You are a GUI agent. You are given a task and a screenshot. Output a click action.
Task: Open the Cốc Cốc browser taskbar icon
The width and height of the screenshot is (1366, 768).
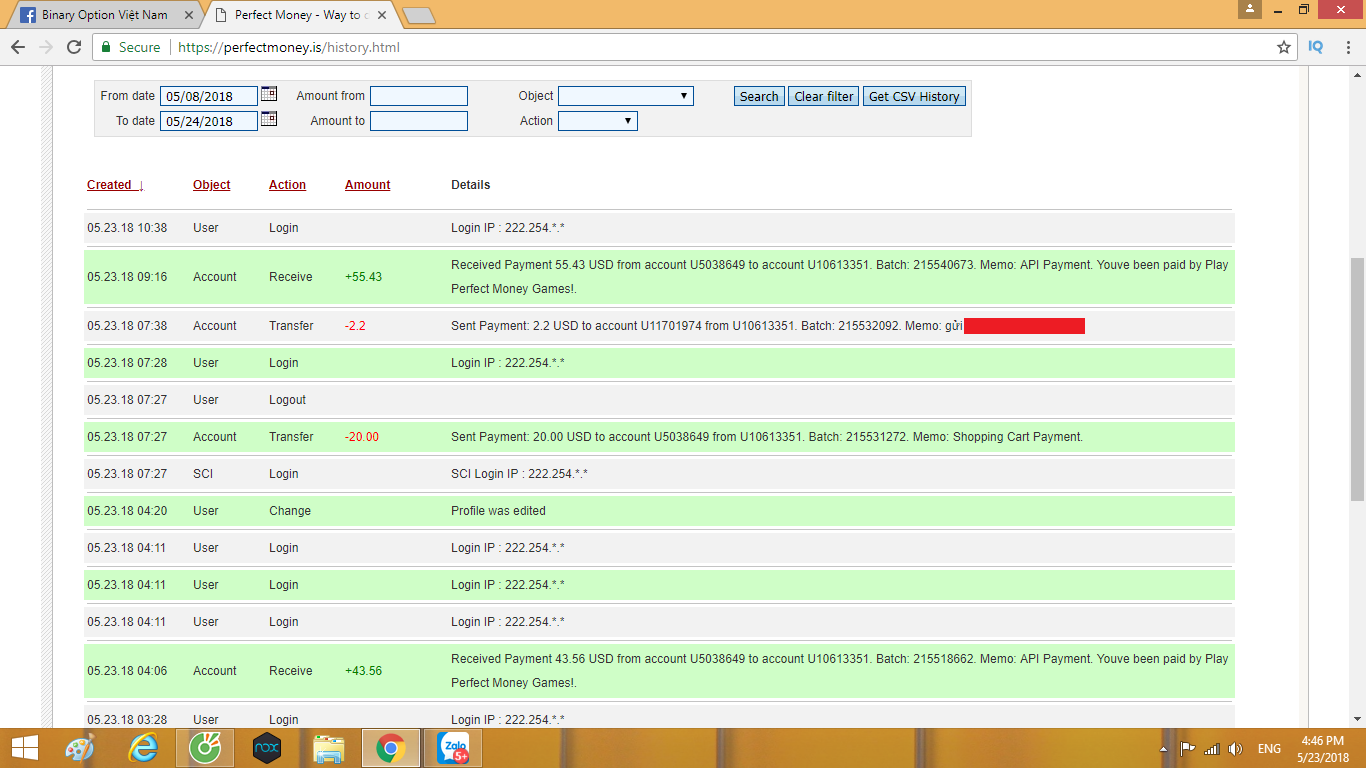point(205,748)
